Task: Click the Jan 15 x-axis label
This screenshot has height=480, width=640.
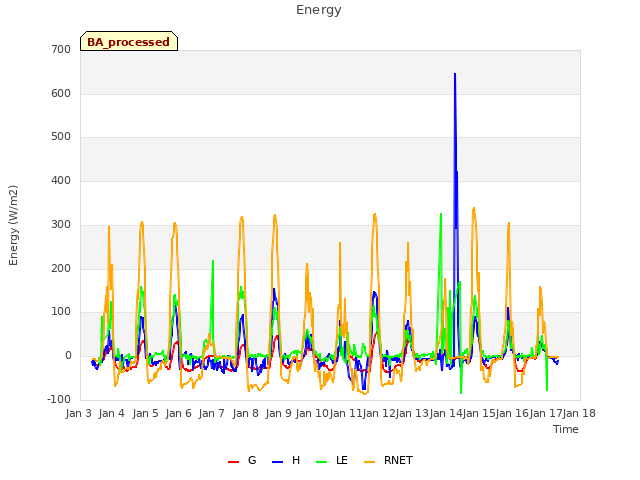Action: click(x=479, y=413)
